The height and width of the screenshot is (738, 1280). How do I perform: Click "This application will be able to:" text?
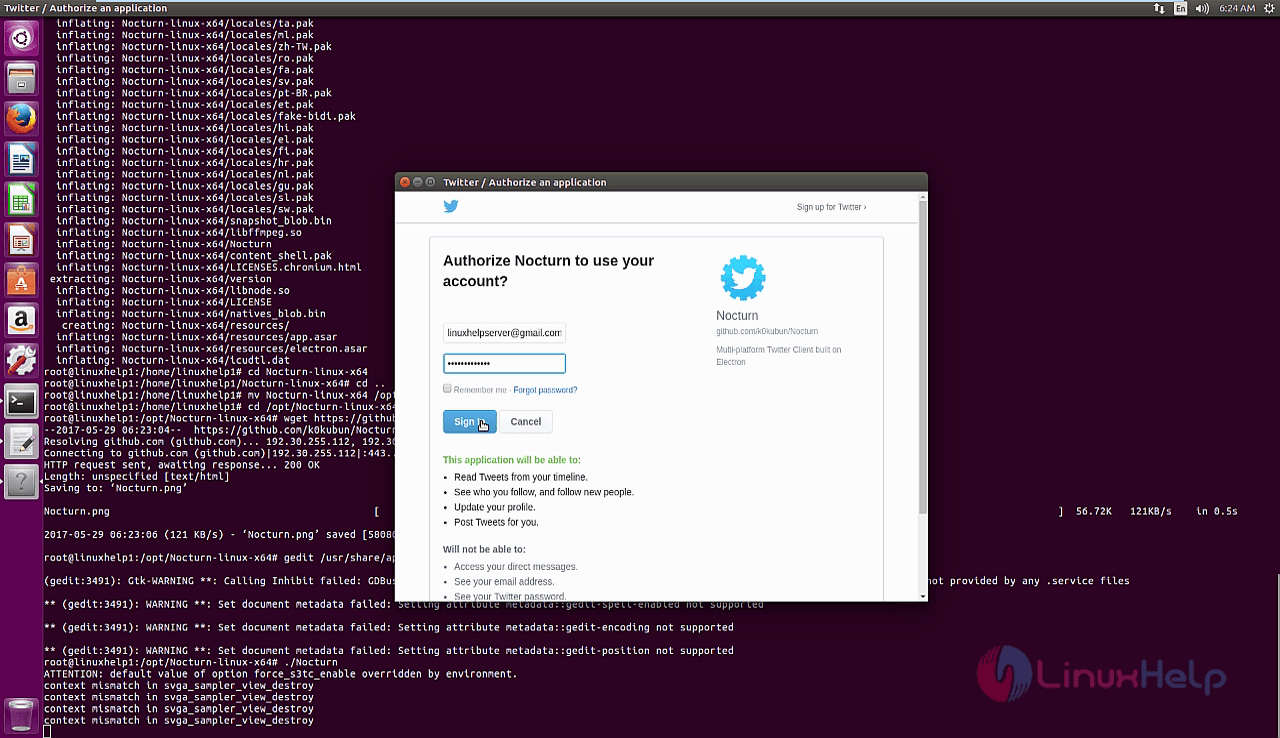[x=511, y=460]
